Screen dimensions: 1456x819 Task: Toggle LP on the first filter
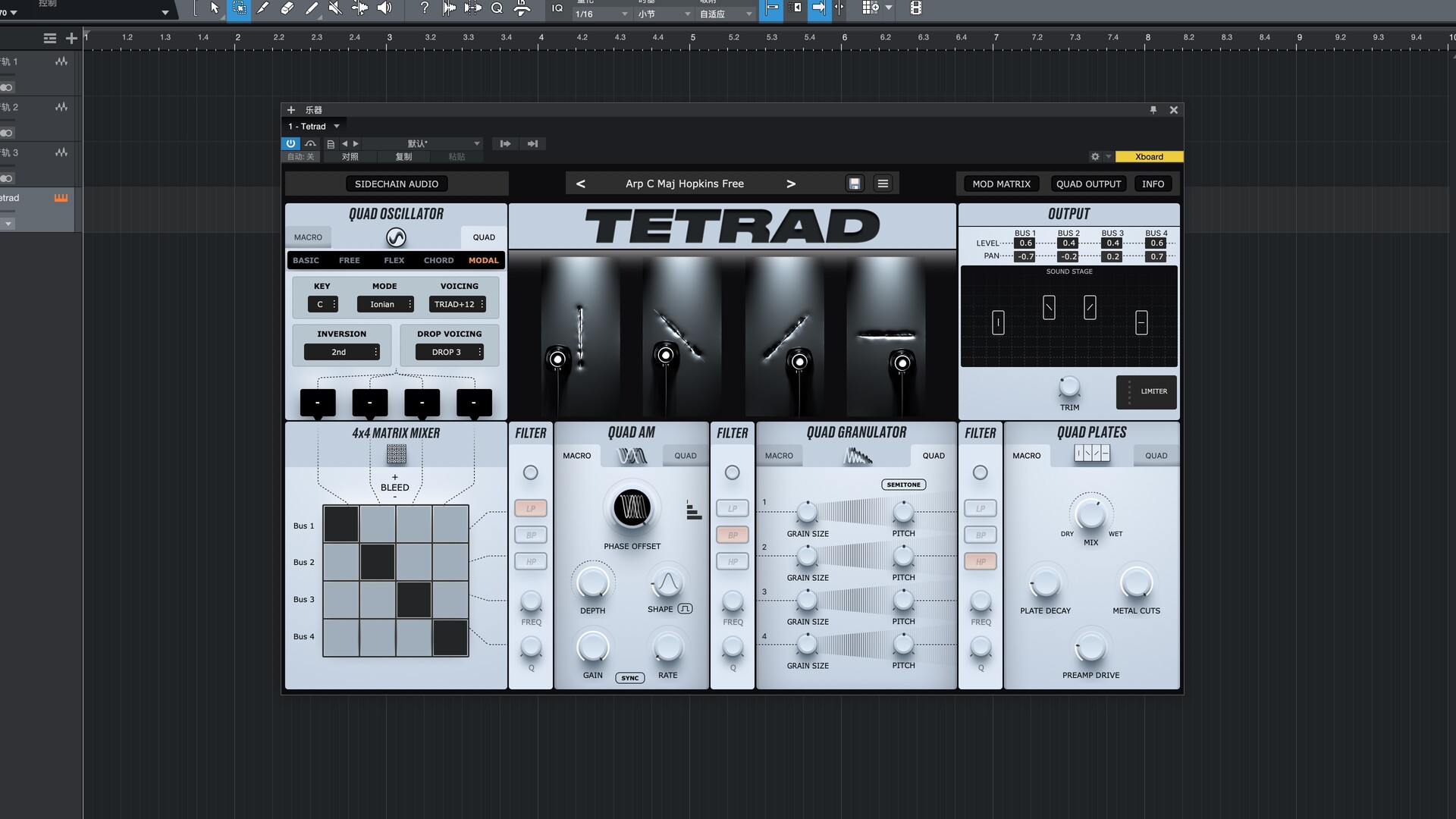point(531,509)
